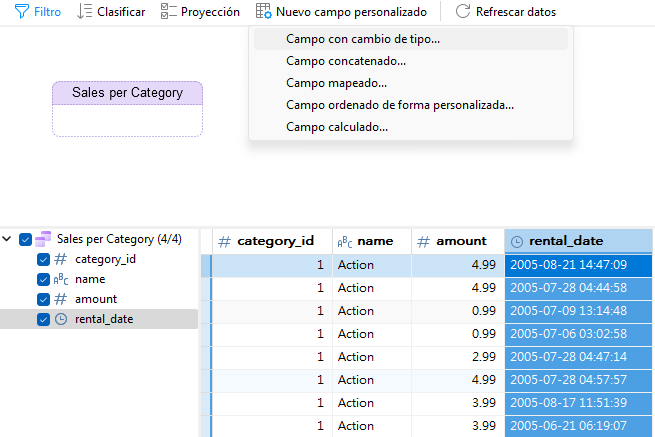The image size is (655, 437).
Task: Select the category_id row in field tree
Action: pos(99,259)
